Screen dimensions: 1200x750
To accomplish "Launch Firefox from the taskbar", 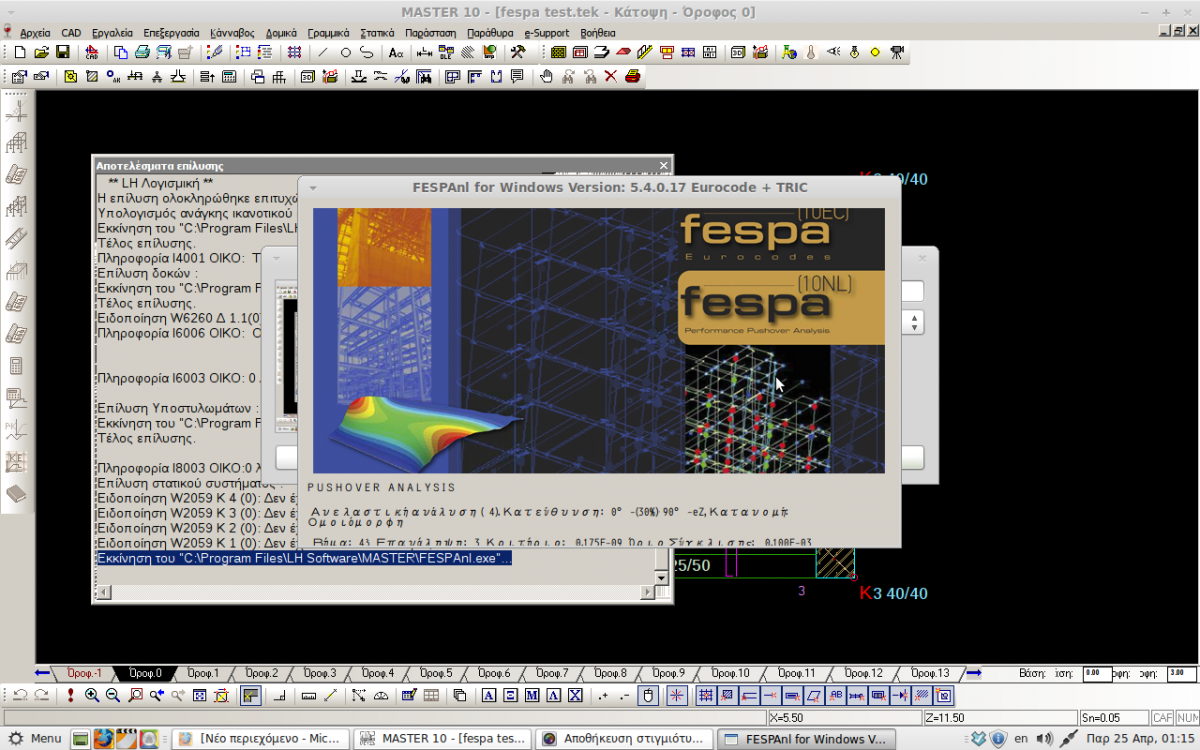I will pos(104,739).
